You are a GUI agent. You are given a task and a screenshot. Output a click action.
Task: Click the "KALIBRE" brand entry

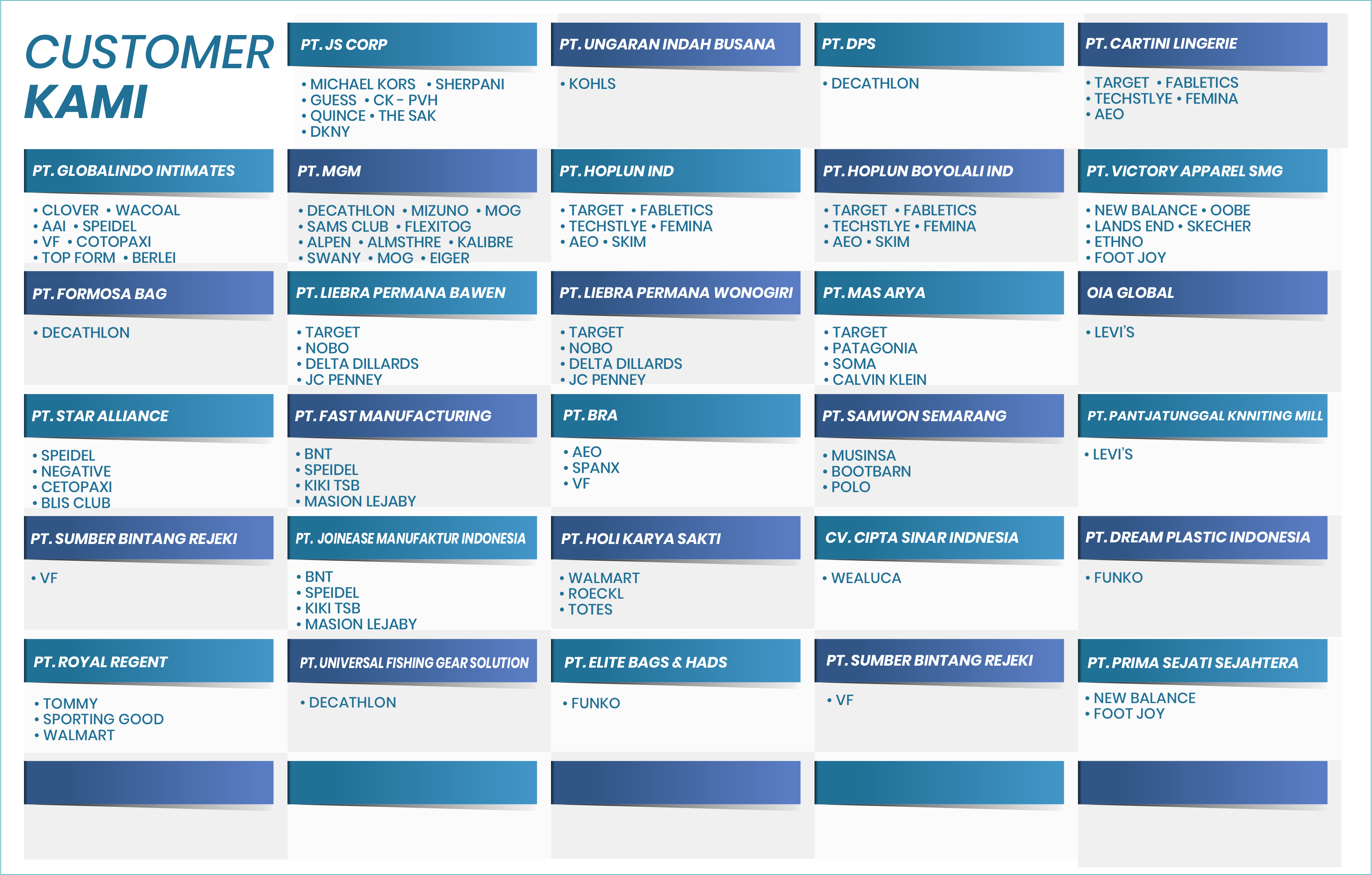tap(485, 242)
